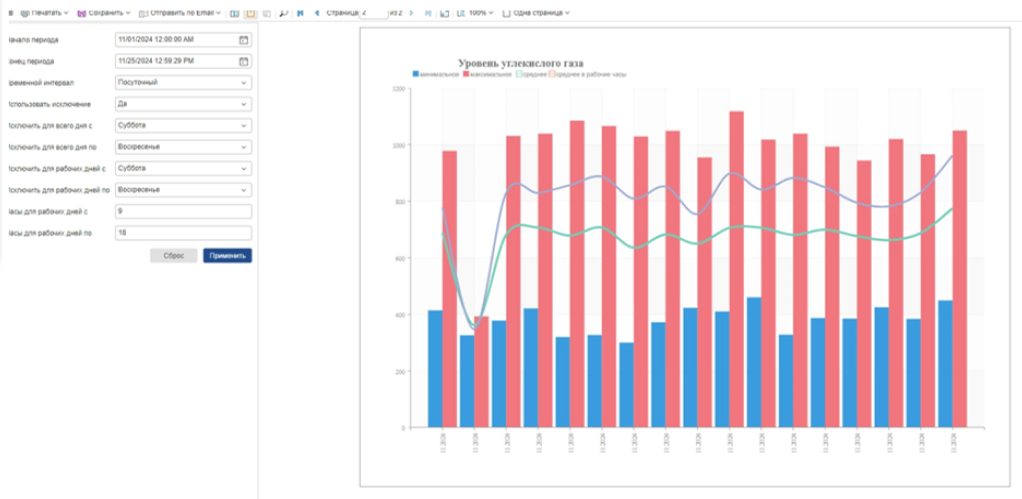Viewport: 1022px width, 499px height.
Task: Click Часы для рабочих дней с field
Action: pyautogui.click(x=183, y=211)
